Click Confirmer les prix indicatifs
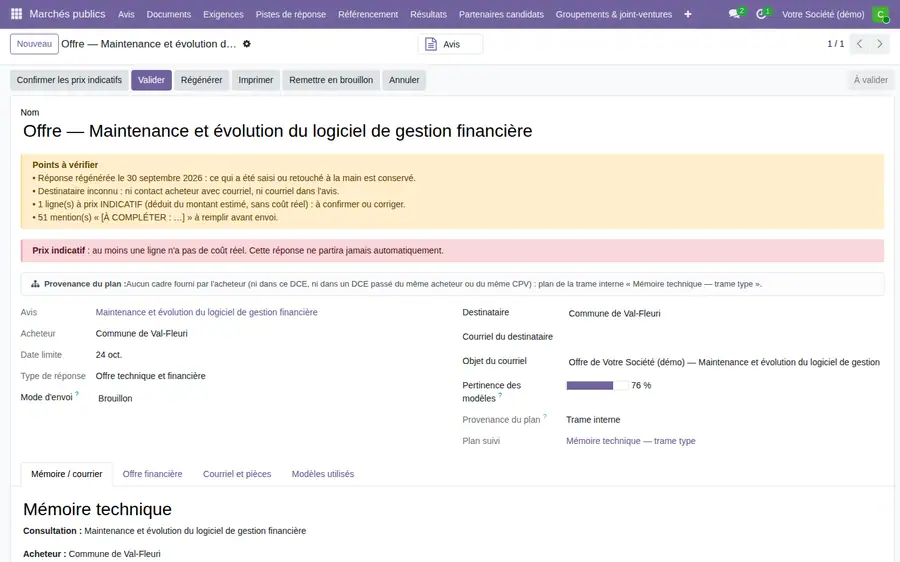Image resolution: width=900 pixels, height=562 pixels. 69,80
